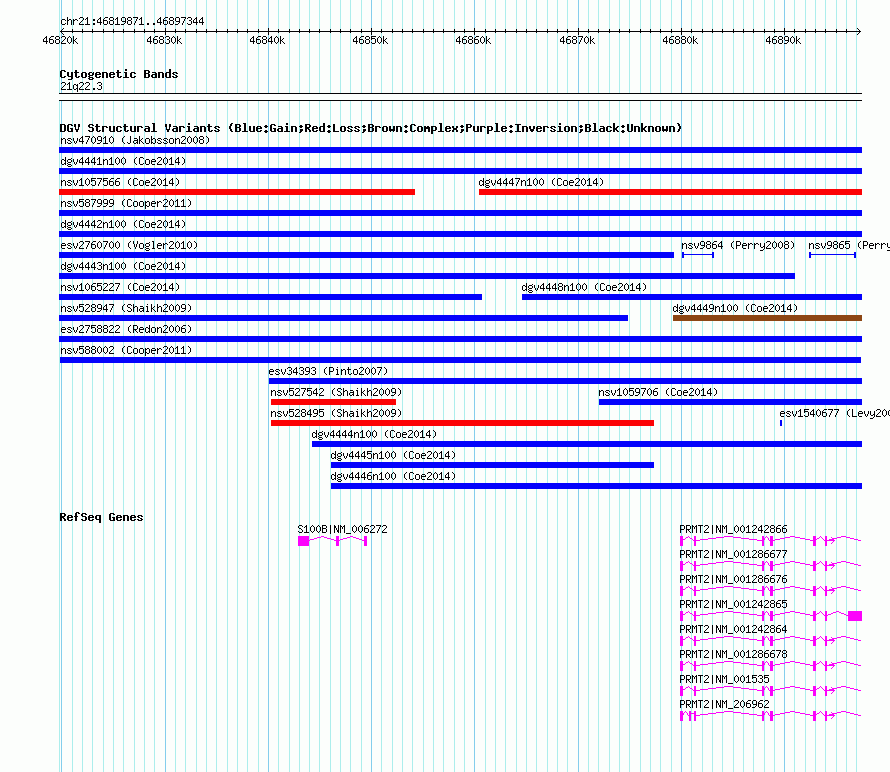Open dgv4448n100 (Coe2014) gain variant
This screenshot has width=890, height=772.
pos(692,297)
